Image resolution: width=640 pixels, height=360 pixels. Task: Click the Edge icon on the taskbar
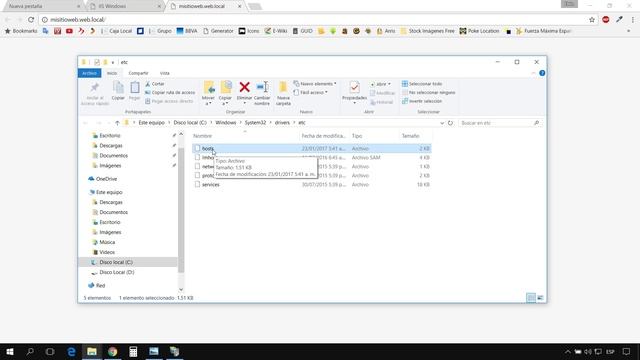point(71,352)
